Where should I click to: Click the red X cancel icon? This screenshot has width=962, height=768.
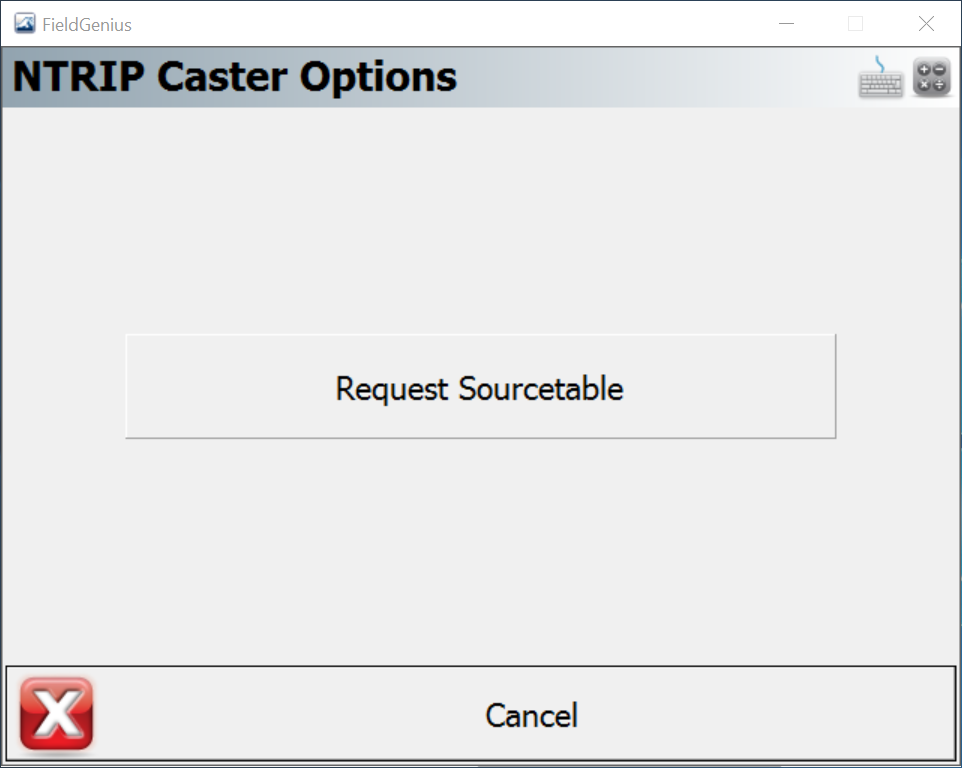point(56,713)
